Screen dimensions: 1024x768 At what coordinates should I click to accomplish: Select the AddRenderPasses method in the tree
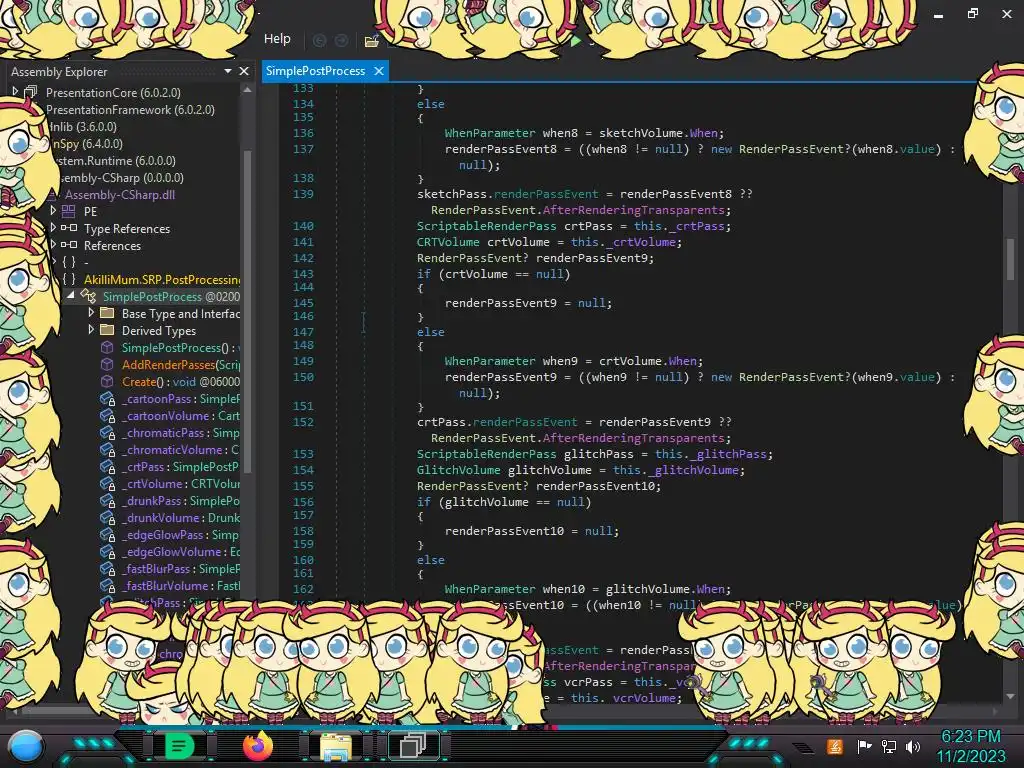click(180, 364)
